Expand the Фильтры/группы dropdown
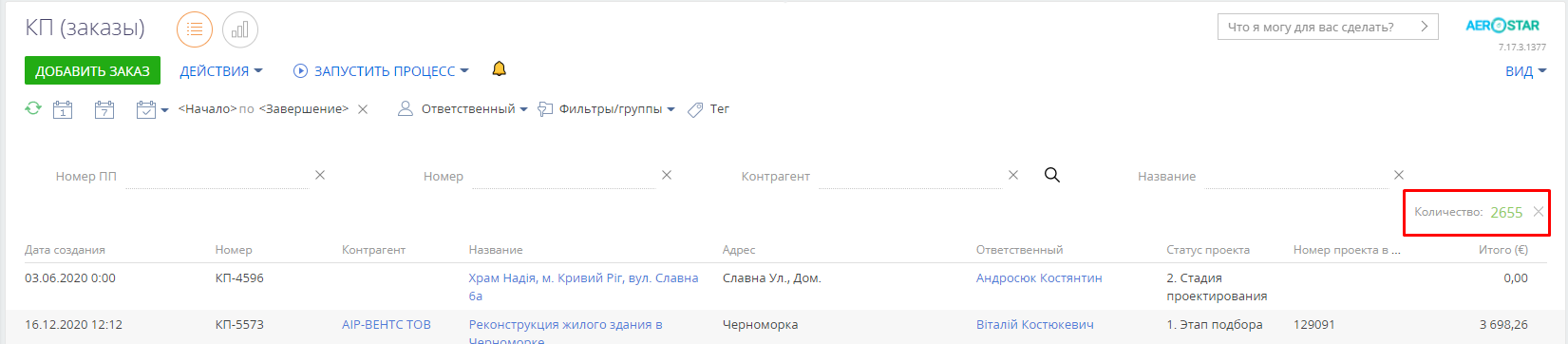 (x=607, y=109)
